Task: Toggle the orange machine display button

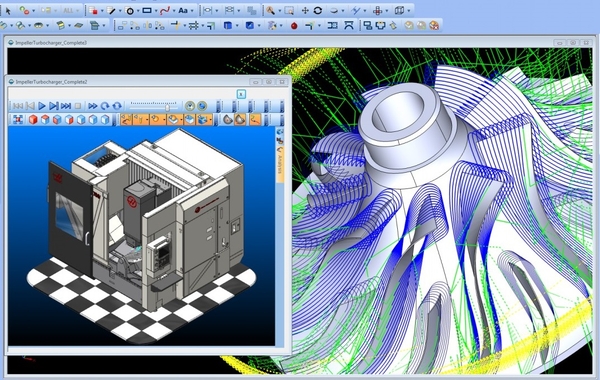Action: [x=202, y=120]
